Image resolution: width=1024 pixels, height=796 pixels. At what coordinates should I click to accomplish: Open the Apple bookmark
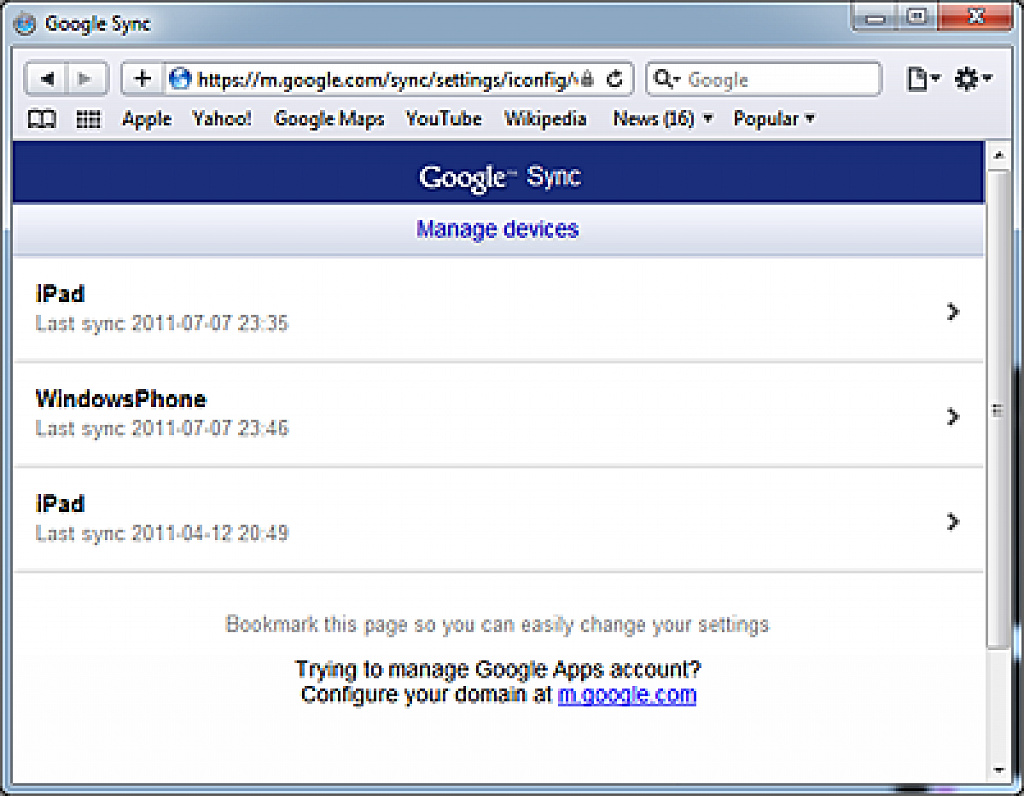146,119
